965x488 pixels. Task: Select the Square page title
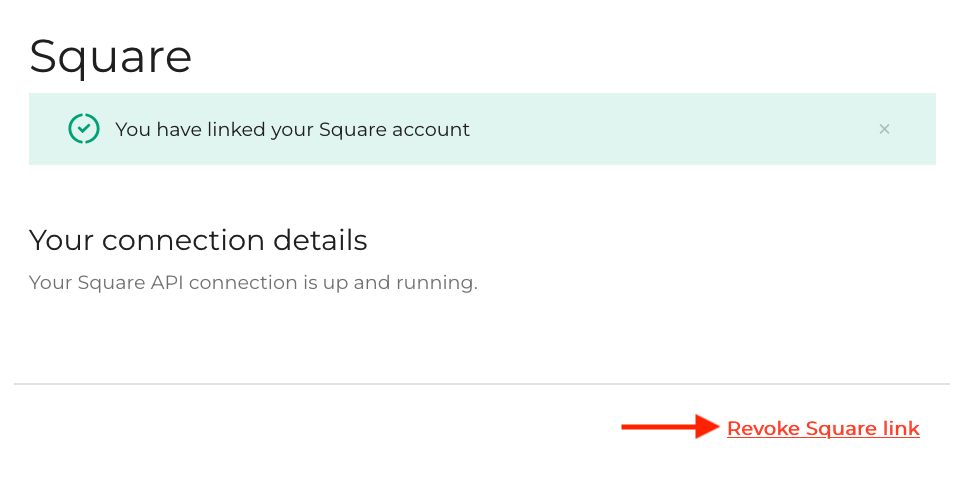click(x=110, y=56)
